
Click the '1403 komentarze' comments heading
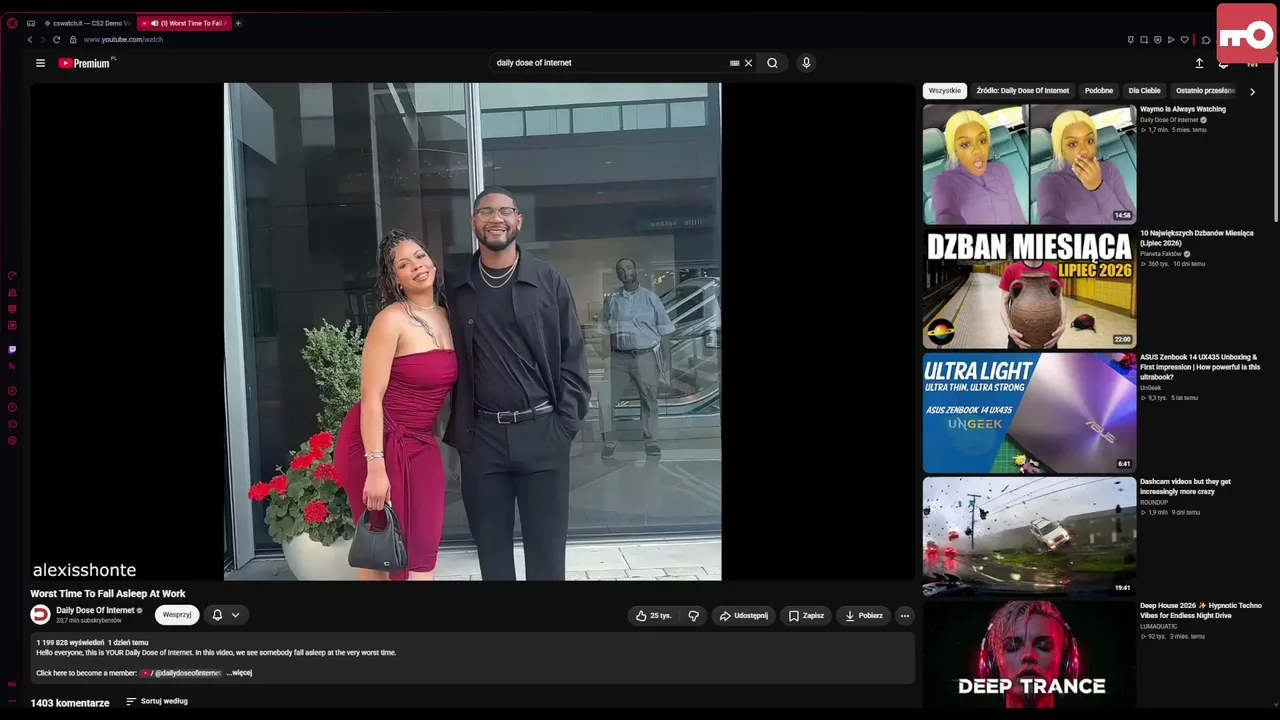pyautogui.click(x=70, y=703)
